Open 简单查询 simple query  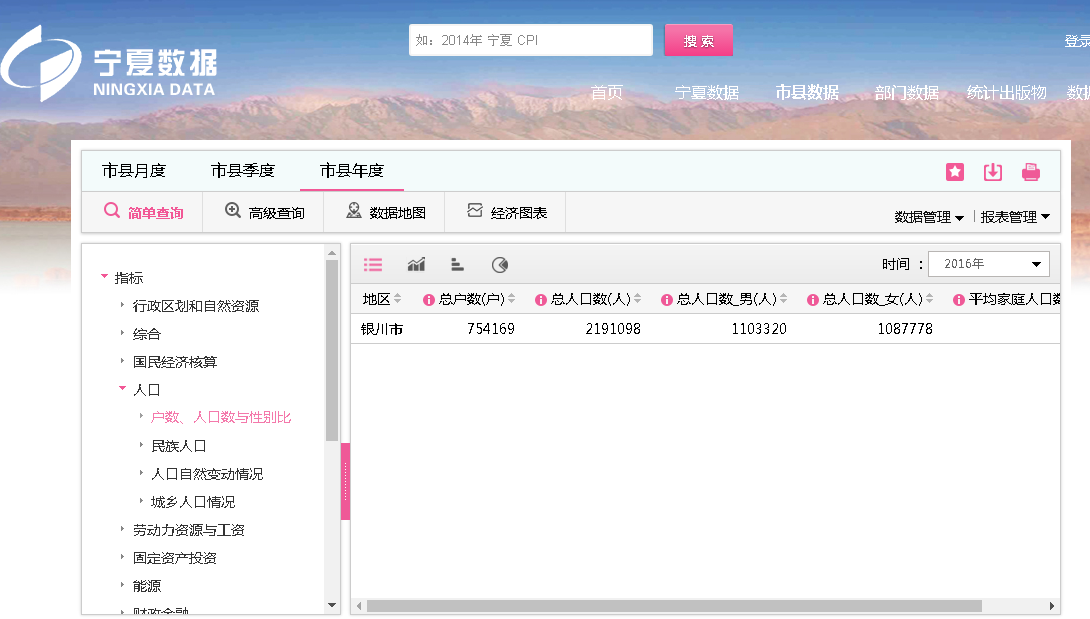tap(143, 212)
